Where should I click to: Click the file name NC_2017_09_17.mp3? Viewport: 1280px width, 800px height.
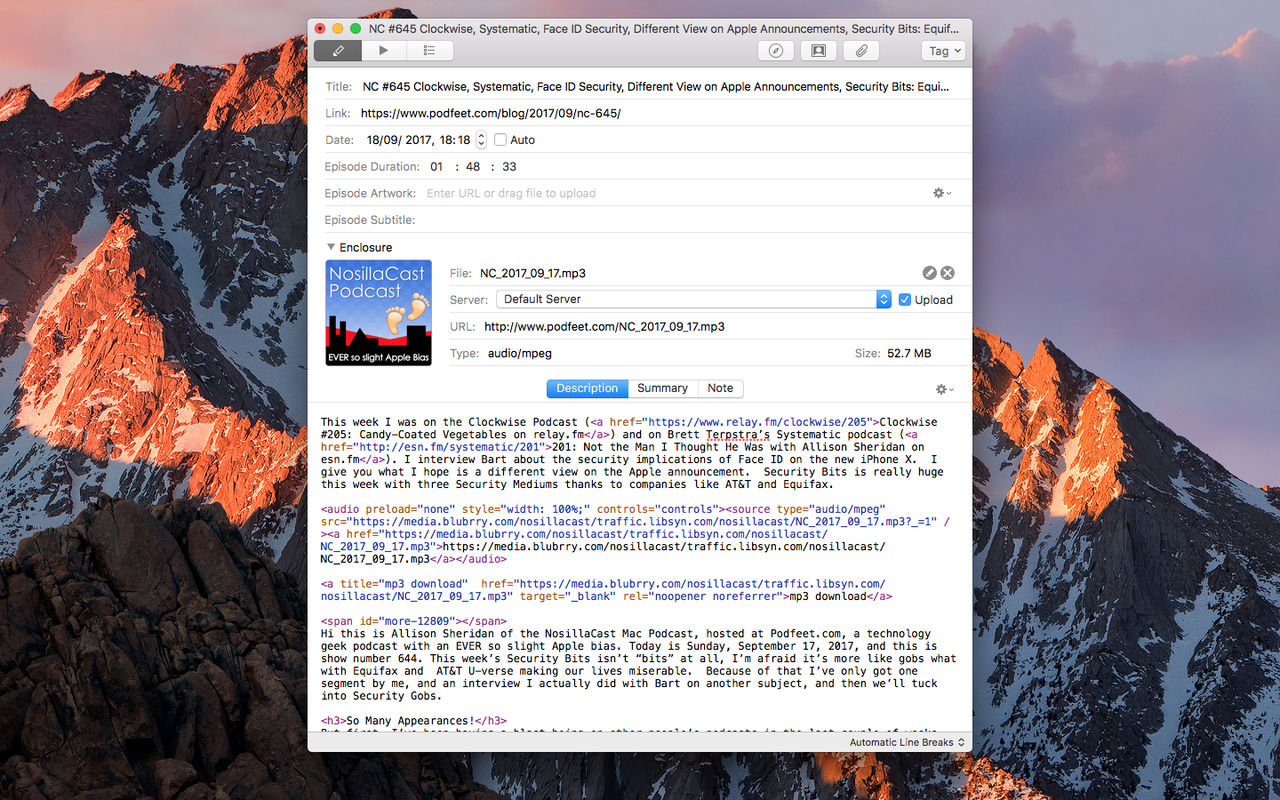tap(533, 273)
